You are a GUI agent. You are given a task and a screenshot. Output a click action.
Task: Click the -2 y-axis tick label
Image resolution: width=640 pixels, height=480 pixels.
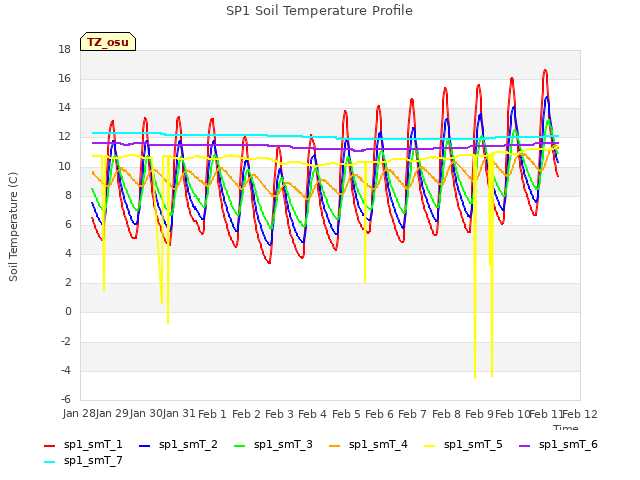pyautogui.click(x=66, y=341)
